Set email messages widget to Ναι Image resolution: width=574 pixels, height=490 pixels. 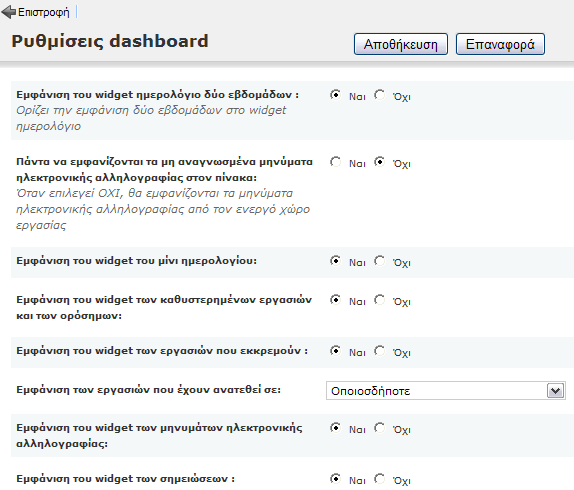(x=335, y=428)
